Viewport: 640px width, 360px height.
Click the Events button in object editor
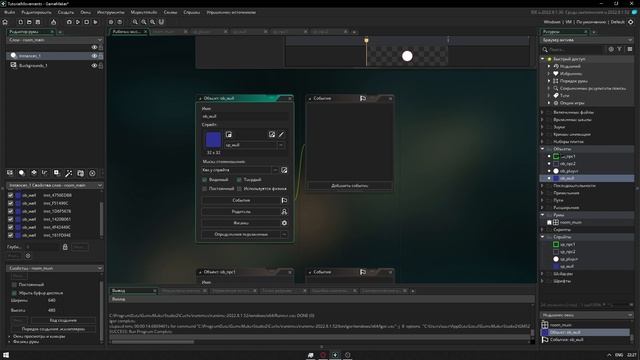(x=244, y=200)
